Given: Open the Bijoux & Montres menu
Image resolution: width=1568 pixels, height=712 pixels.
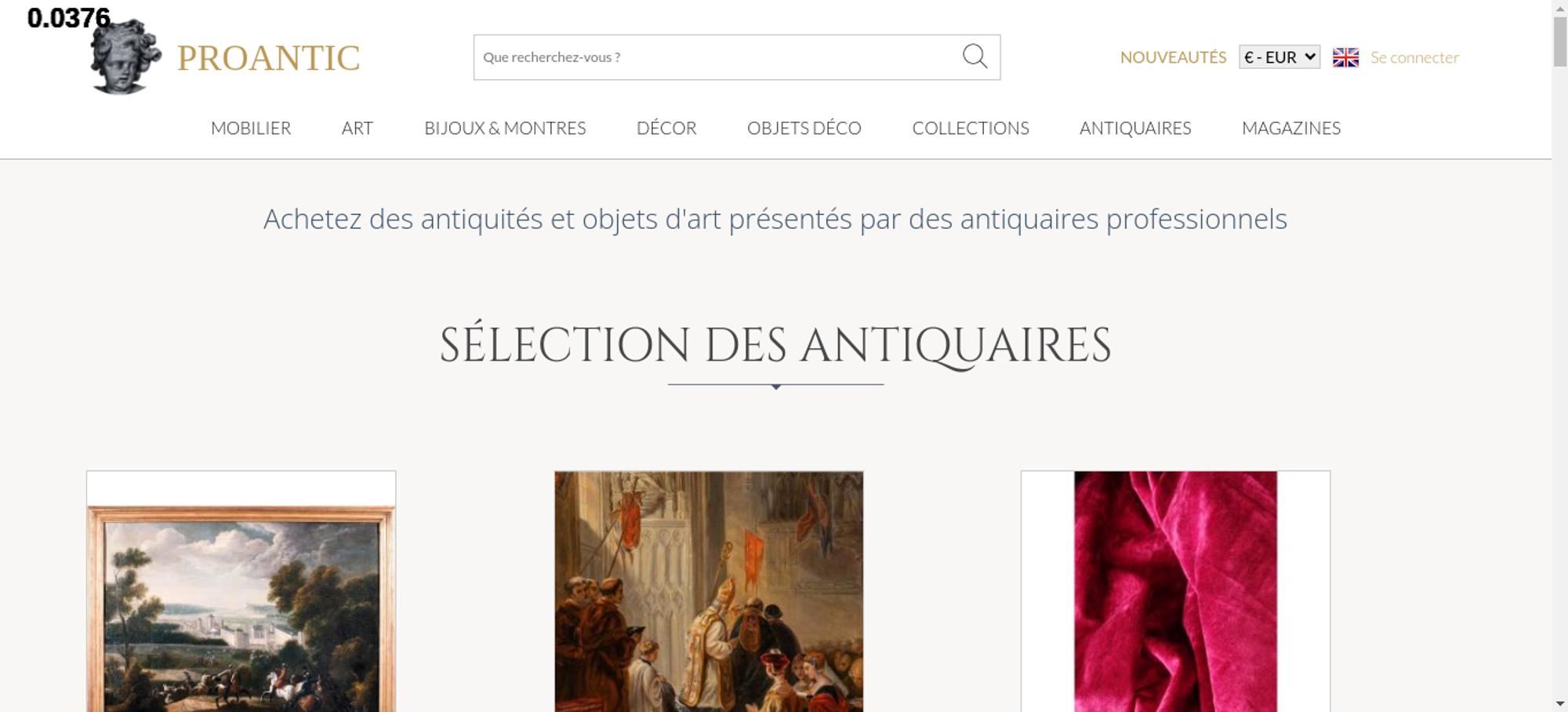Looking at the screenshot, I should click(505, 128).
